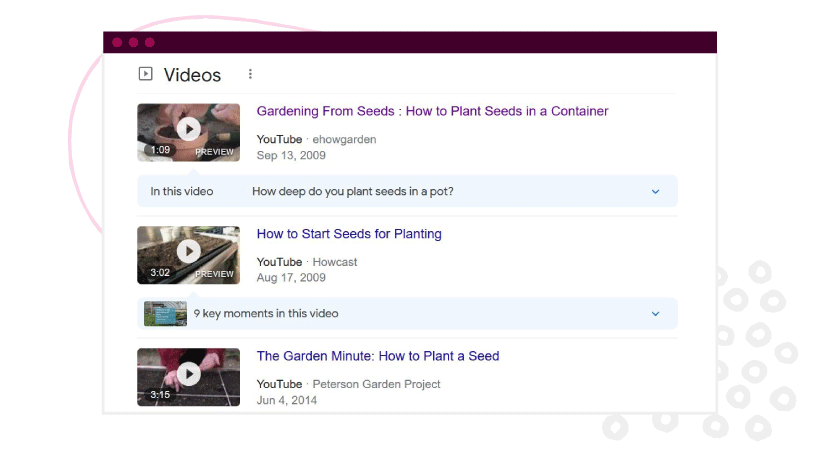This screenshot has width=820, height=449.
Task: Play the Gardening From Seeds video thumbnail
Action: pyautogui.click(x=188, y=132)
